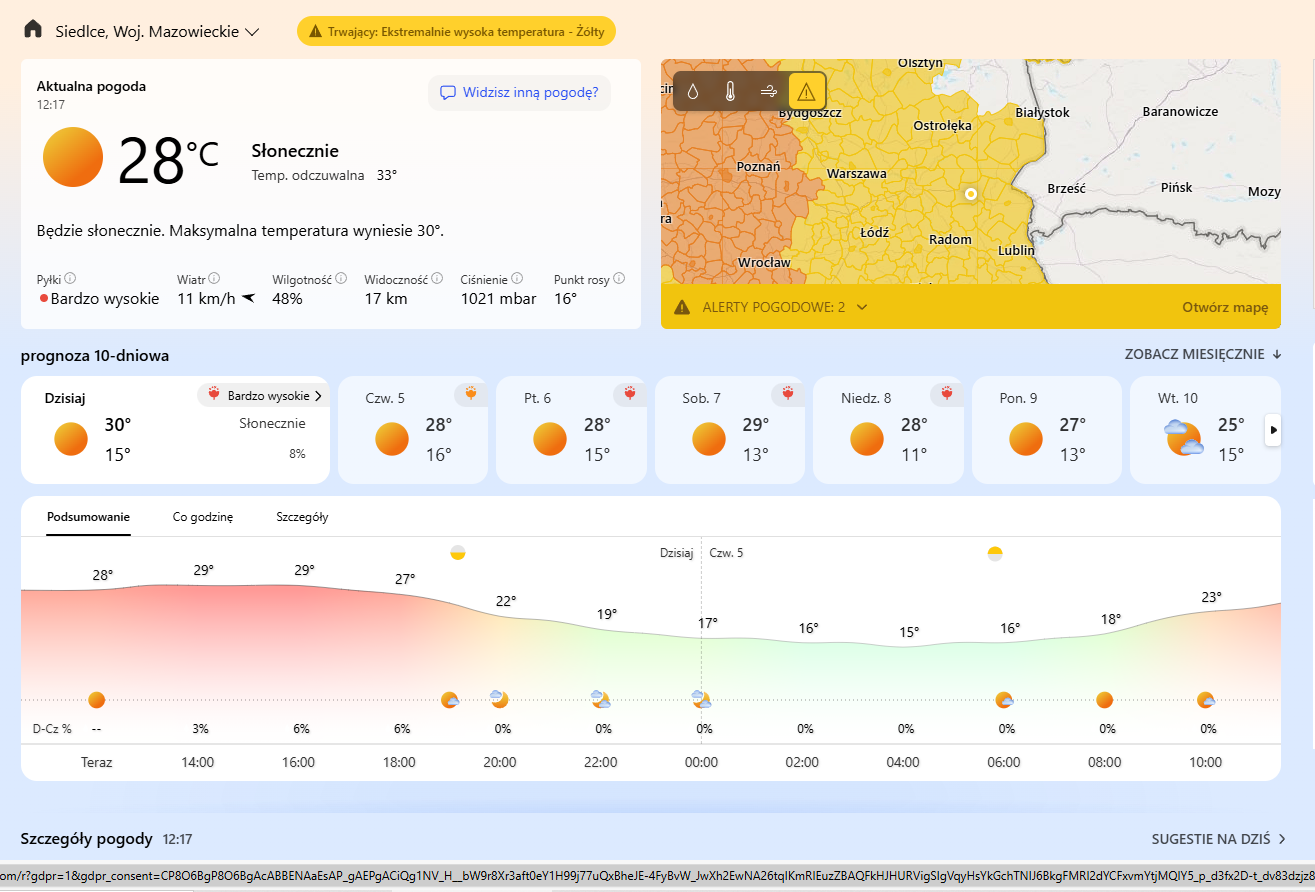The height and width of the screenshot is (892, 1315).
Task: Open the Siedlce location dropdown
Action: click(159, 31)
